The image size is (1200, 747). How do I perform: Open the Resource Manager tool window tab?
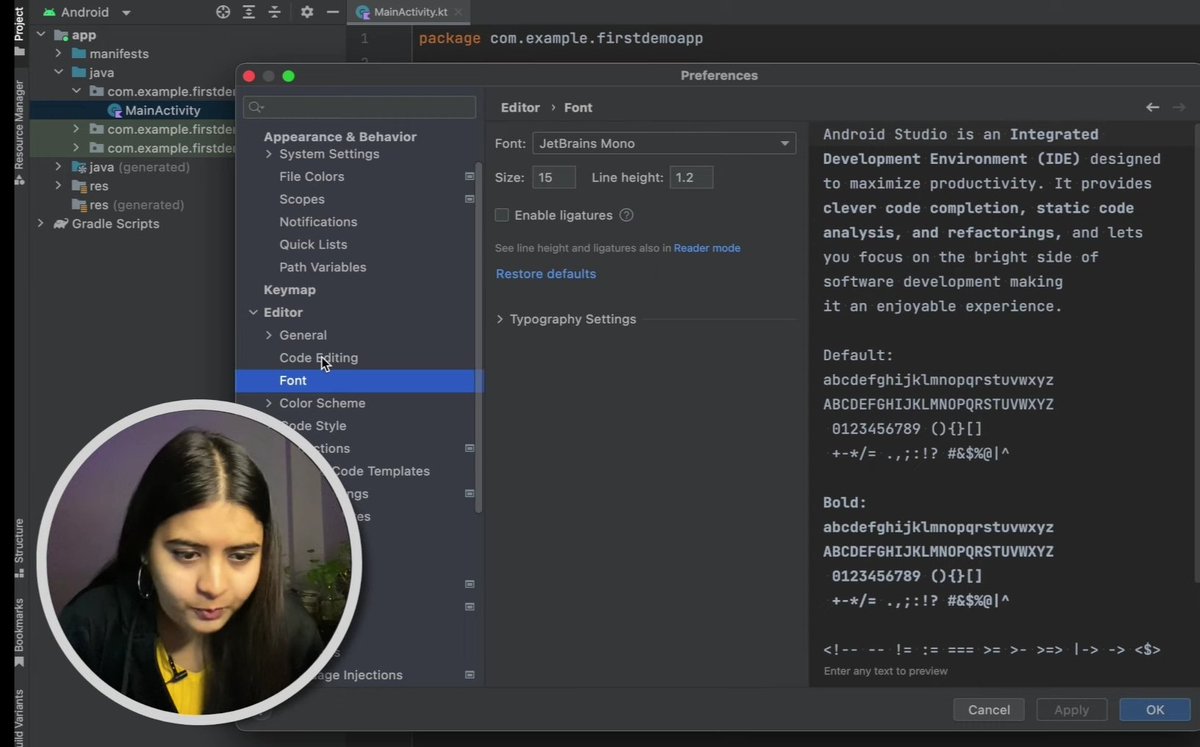click(19, 133)
